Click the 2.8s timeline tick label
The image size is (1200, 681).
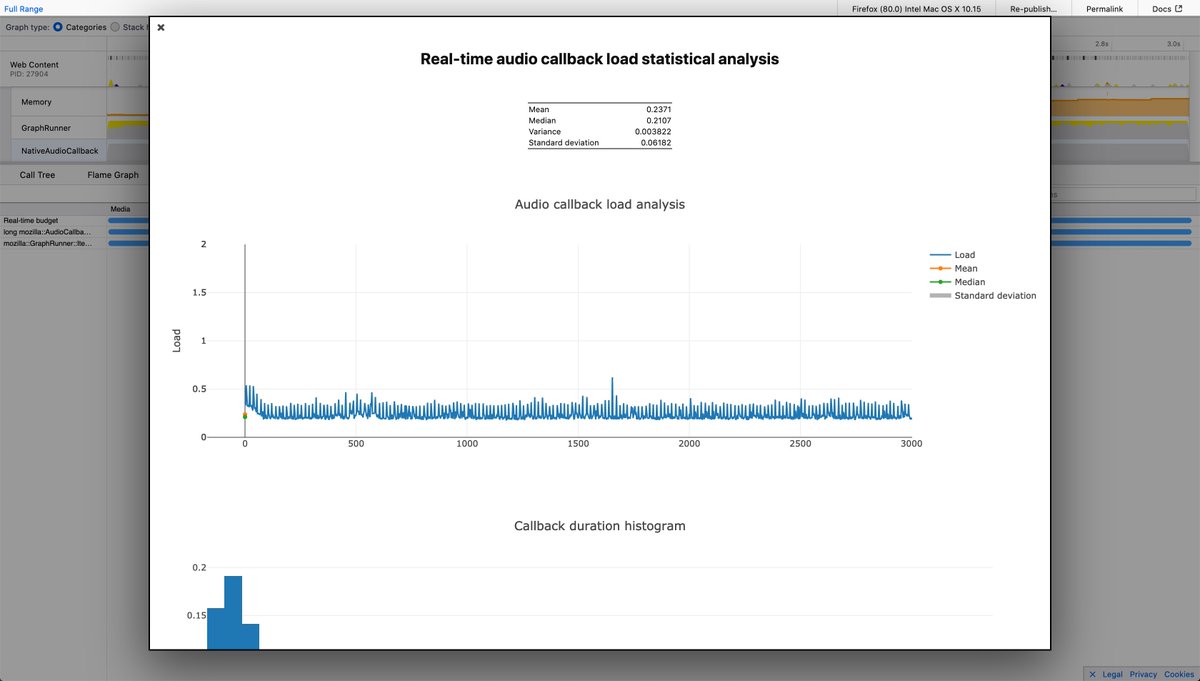(1101, 44)
